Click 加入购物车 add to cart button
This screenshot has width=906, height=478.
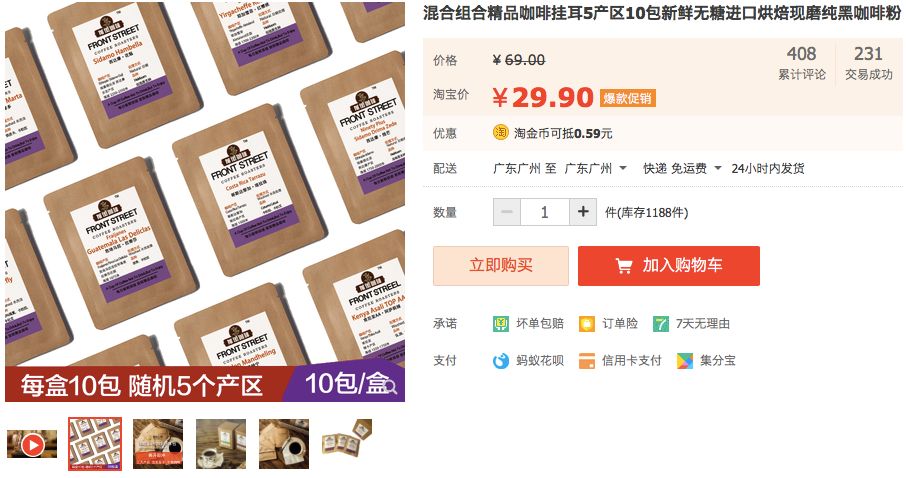[669, 266]
